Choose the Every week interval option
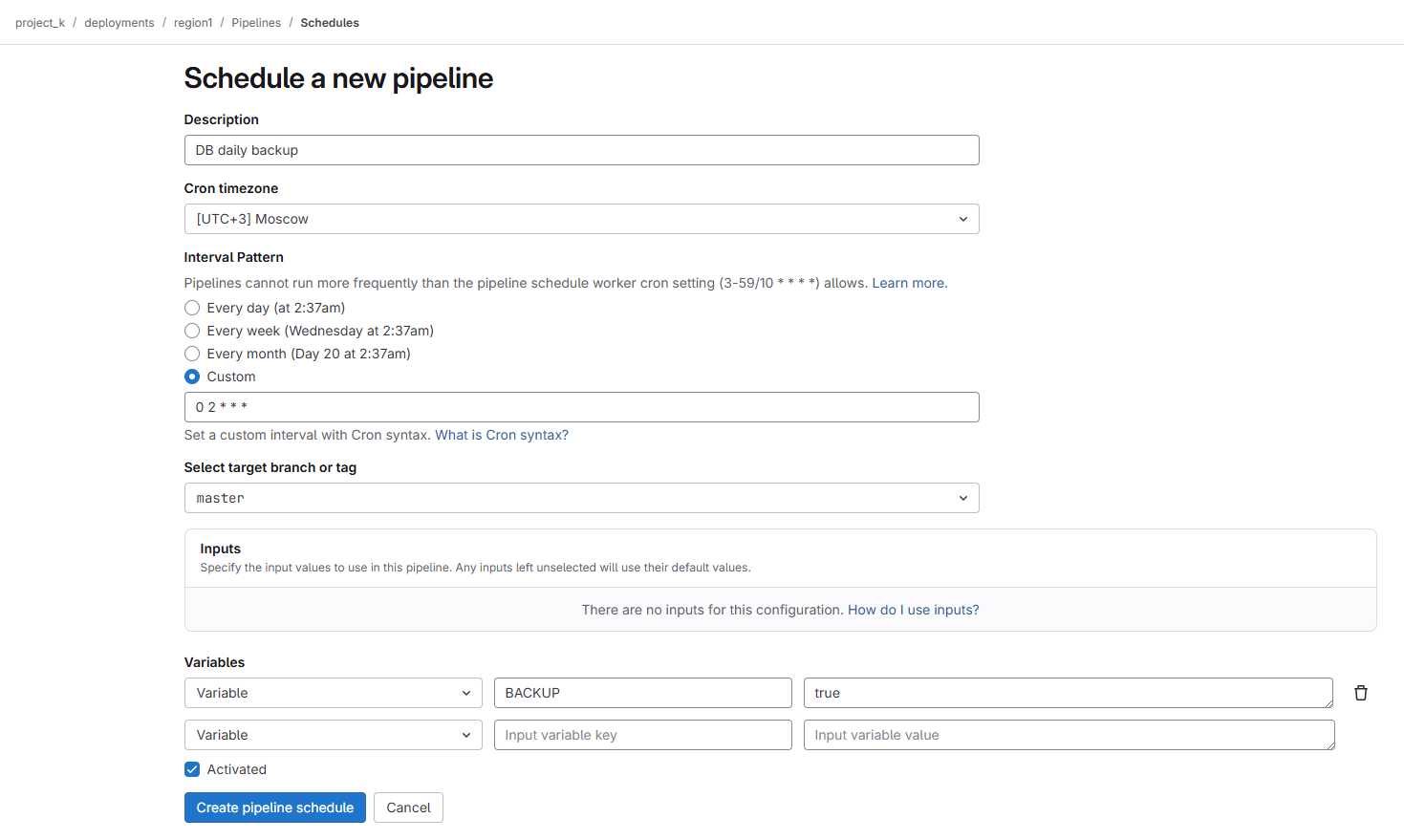Screen dimensions: 1404x840 (x=192, y=331)
